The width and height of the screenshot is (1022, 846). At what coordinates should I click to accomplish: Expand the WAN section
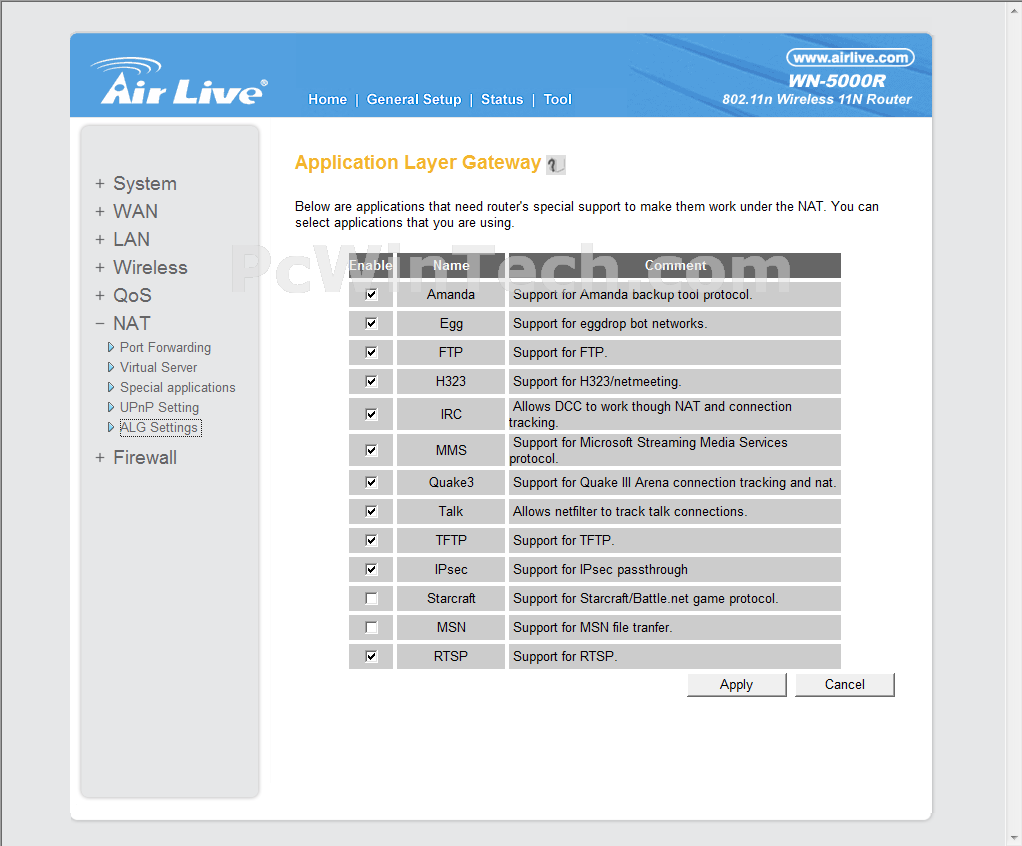pos(126,211)
